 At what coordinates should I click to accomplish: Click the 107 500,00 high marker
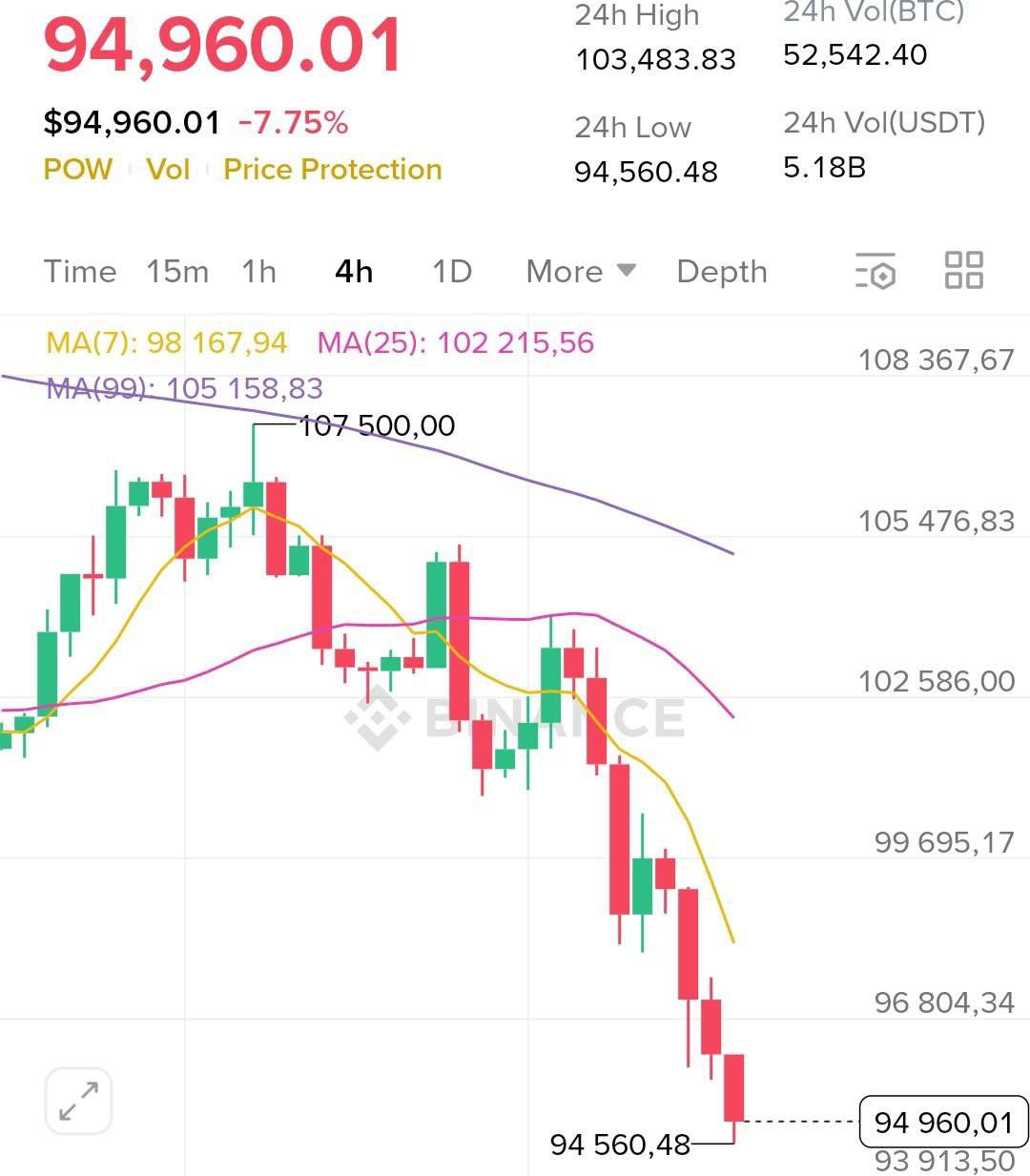pos(377,425)
